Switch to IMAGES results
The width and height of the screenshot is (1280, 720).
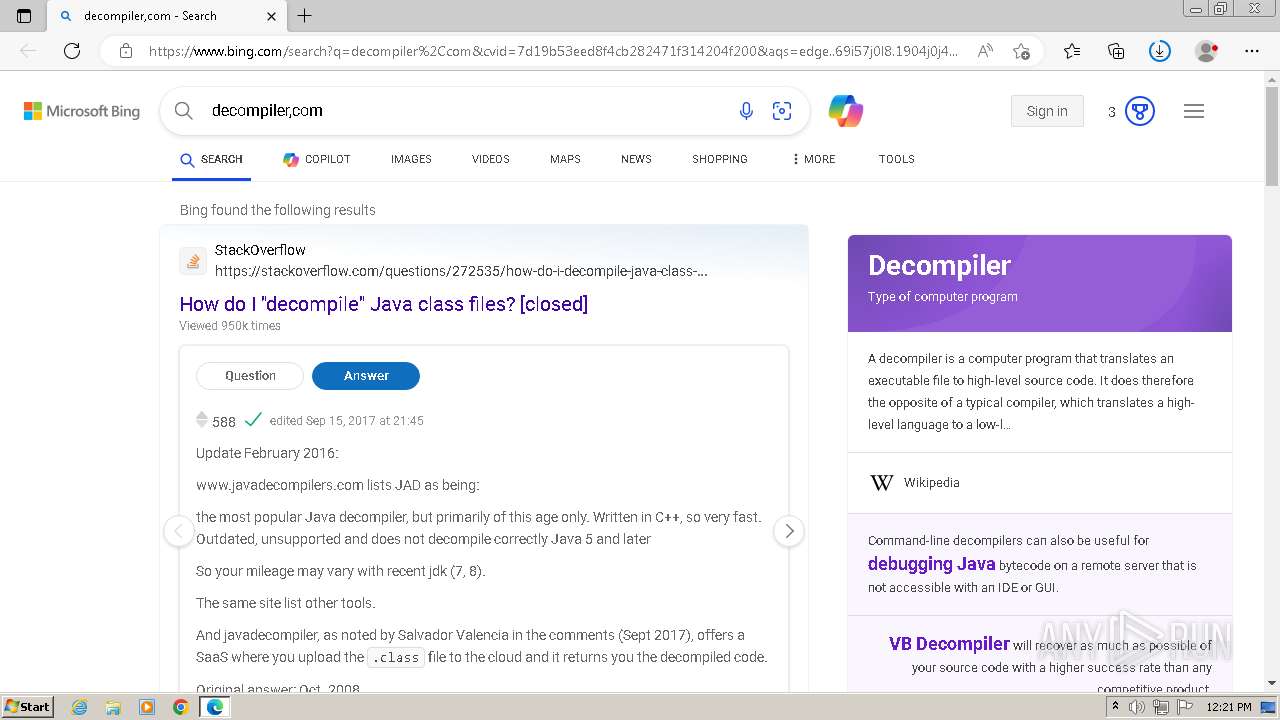[x=411, y=159]
